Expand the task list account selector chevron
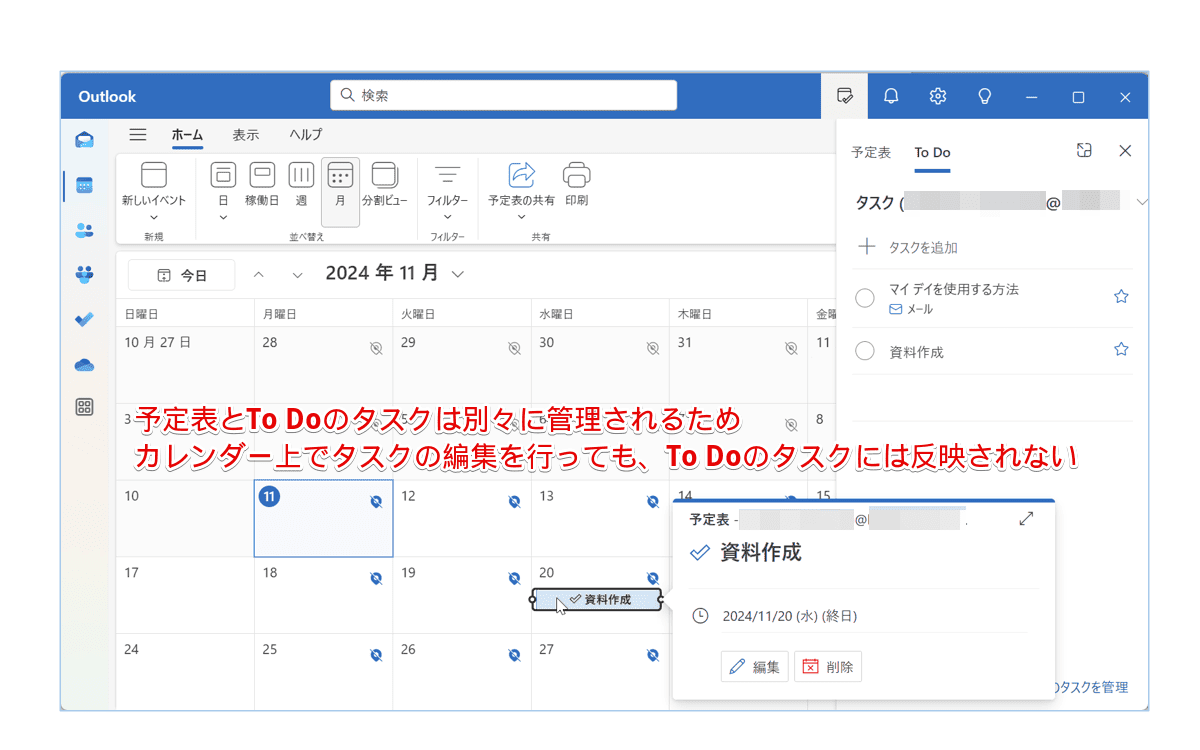This screenshot has height=750, width=1200. click(x=1142, y=201)
